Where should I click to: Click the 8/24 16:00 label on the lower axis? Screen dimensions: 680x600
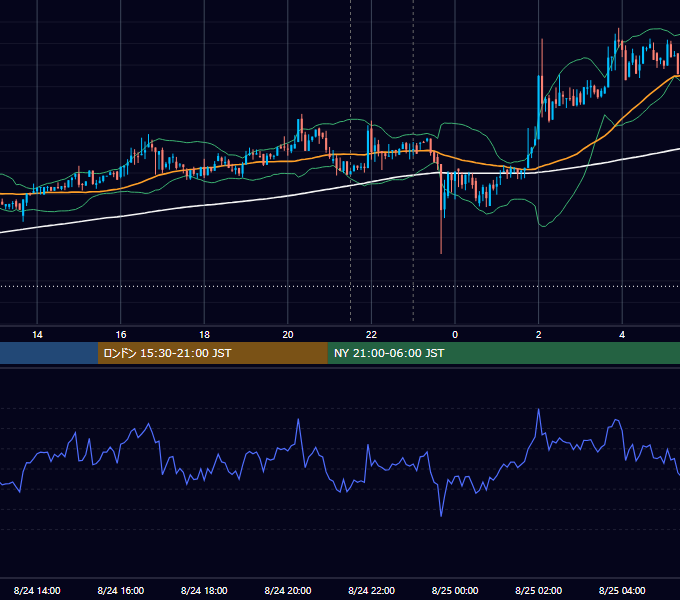tap(121, 590)
